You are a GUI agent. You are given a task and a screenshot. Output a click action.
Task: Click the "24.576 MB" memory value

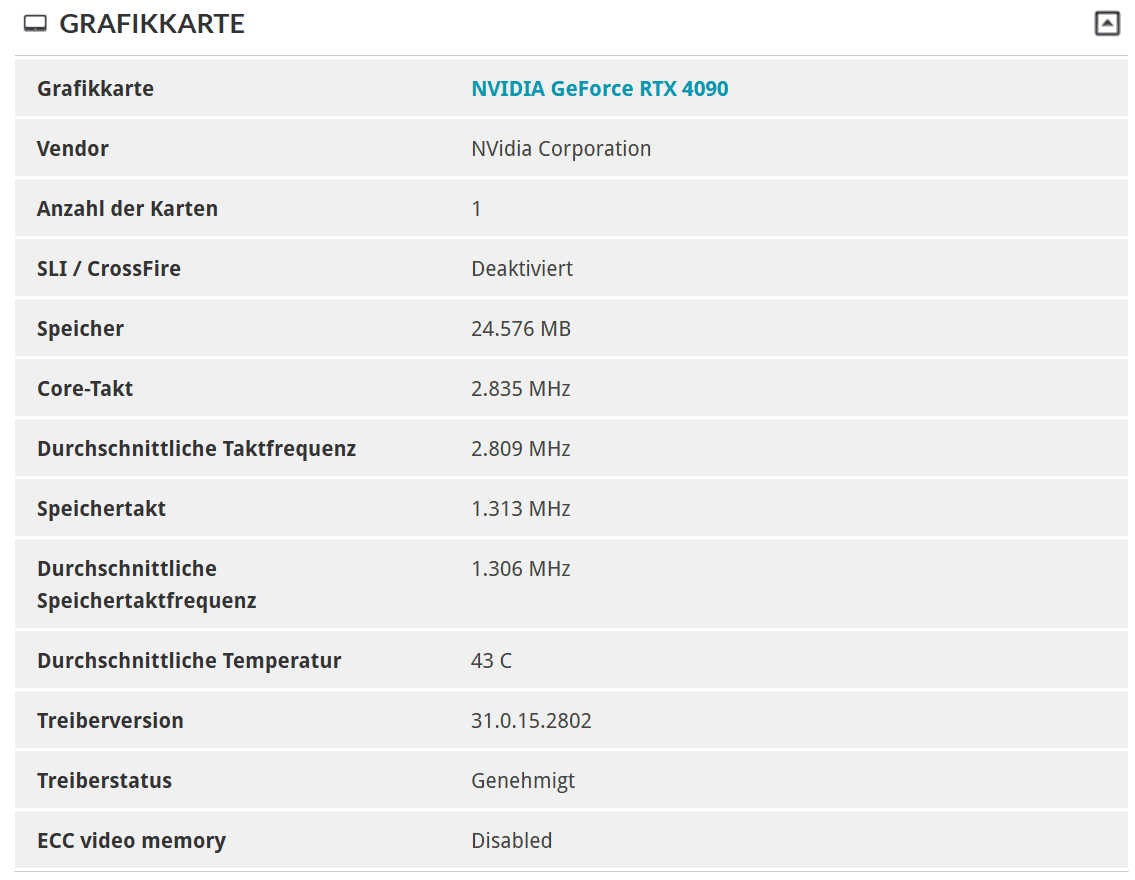coord(521,329)
